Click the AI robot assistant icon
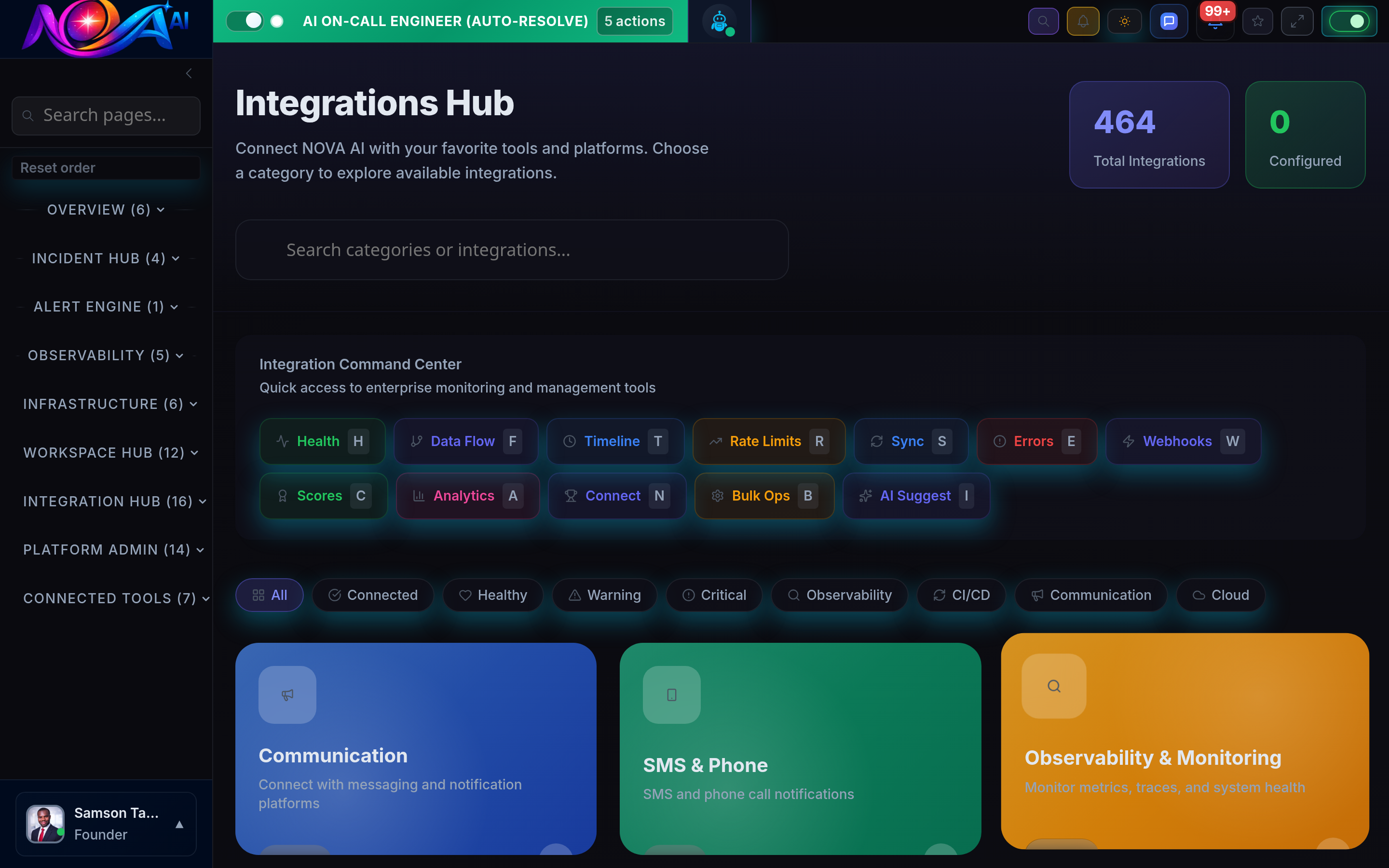 pos(719,21)
